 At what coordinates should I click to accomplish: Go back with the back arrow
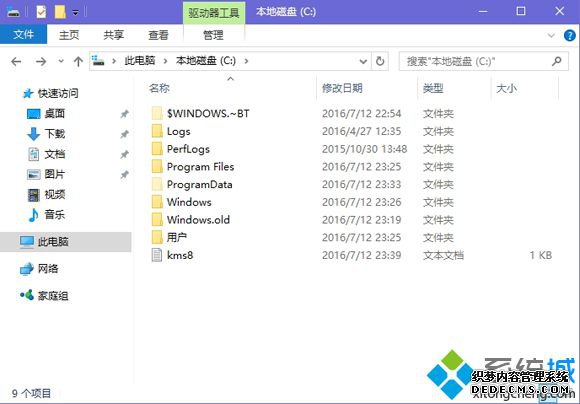point(16,61)
